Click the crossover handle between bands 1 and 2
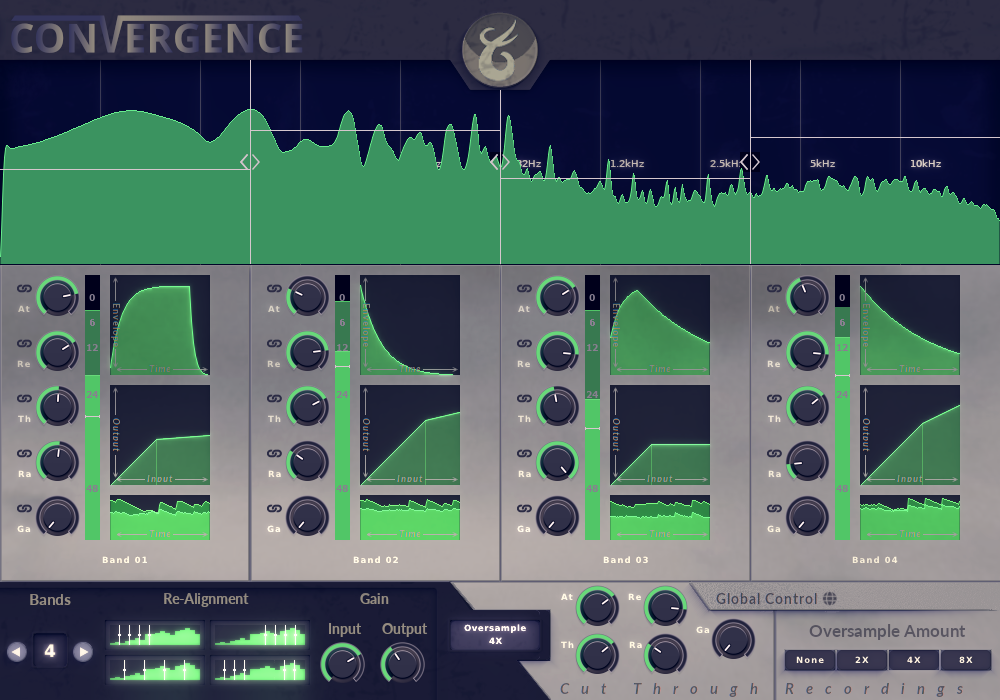The image size is (1000, 700). (250, 162)
